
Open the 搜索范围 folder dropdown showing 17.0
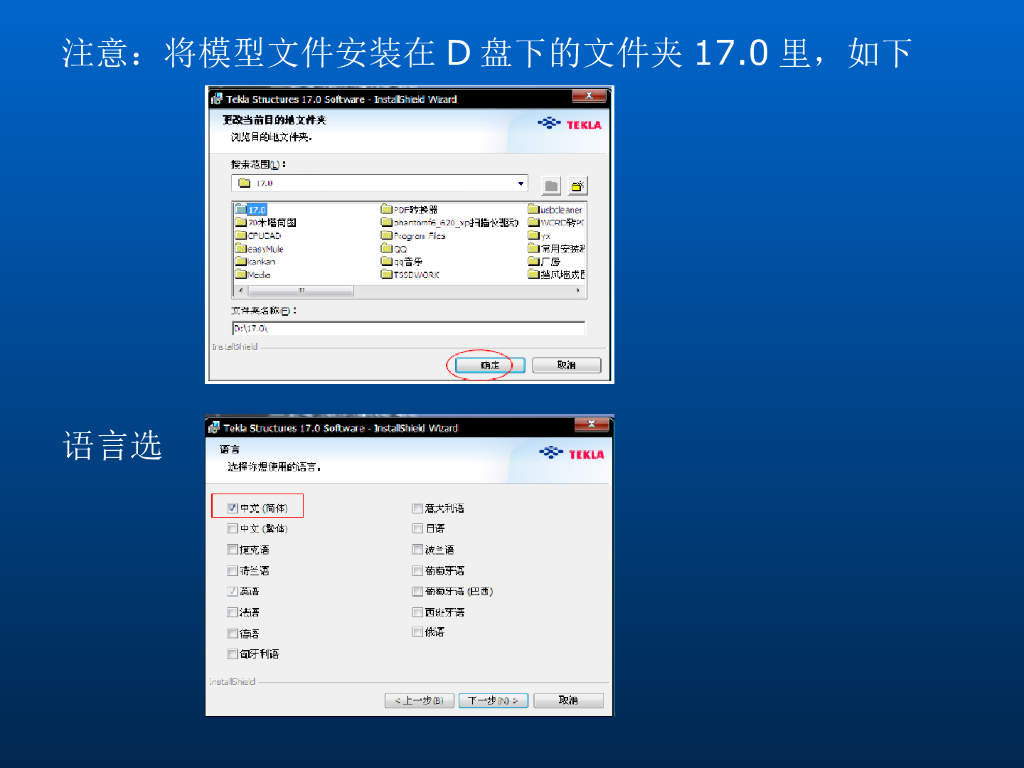379,184
